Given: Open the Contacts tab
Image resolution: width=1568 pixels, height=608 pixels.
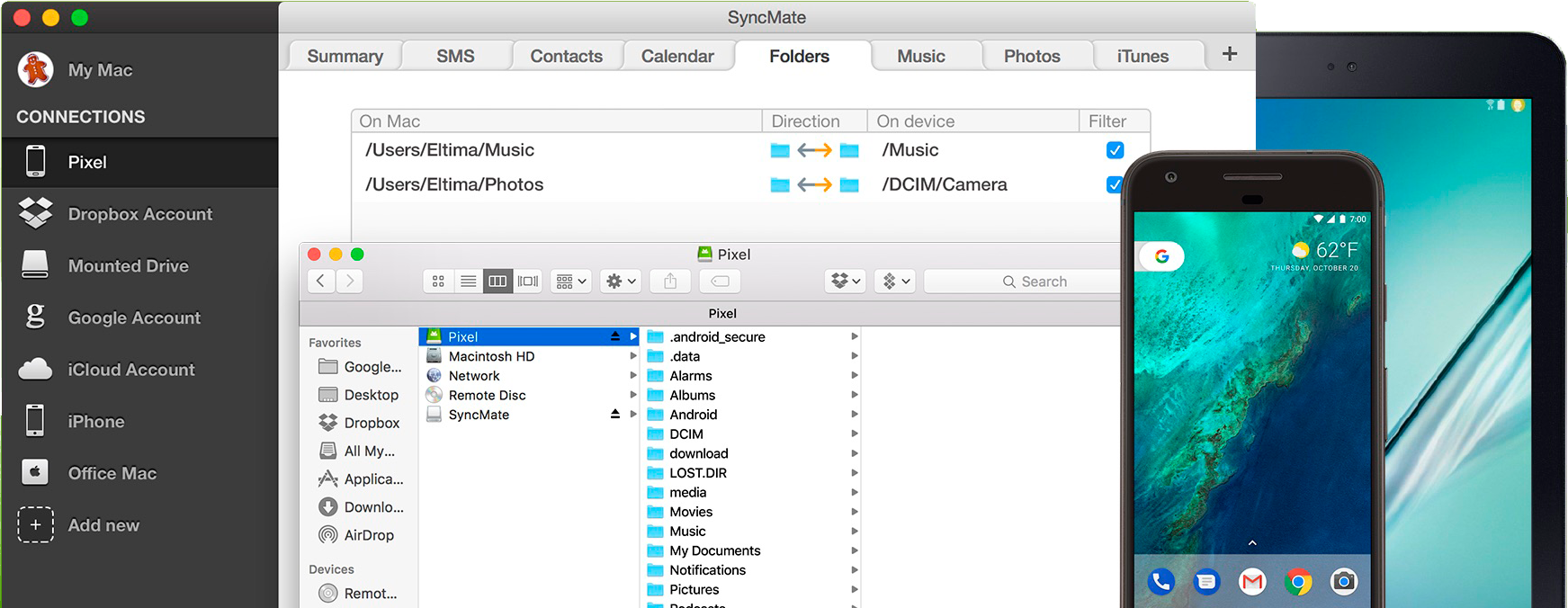Looking at the screenshot, I should (x=567, y=56).
